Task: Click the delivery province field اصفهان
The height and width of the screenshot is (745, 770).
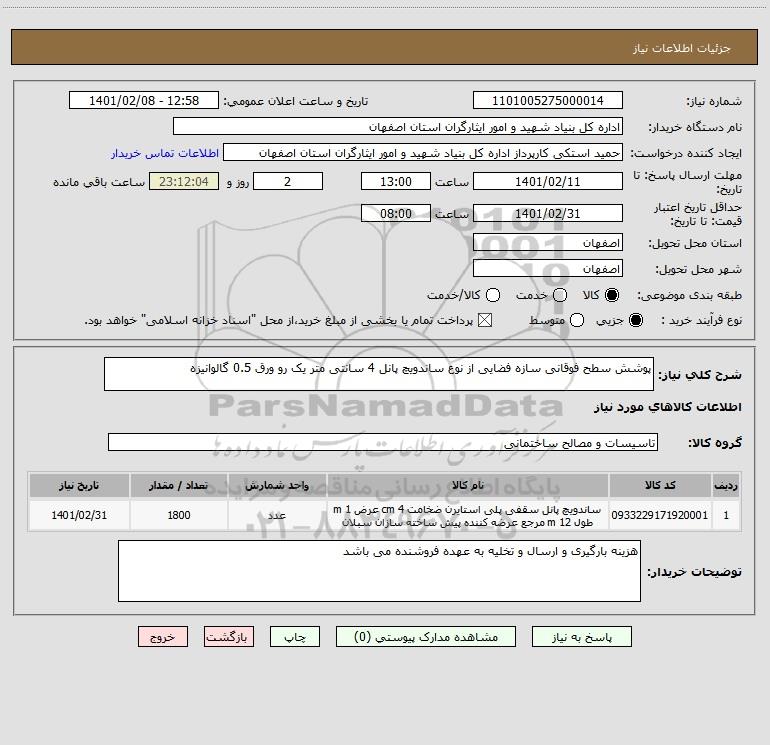Action: (x=548, y=243)
